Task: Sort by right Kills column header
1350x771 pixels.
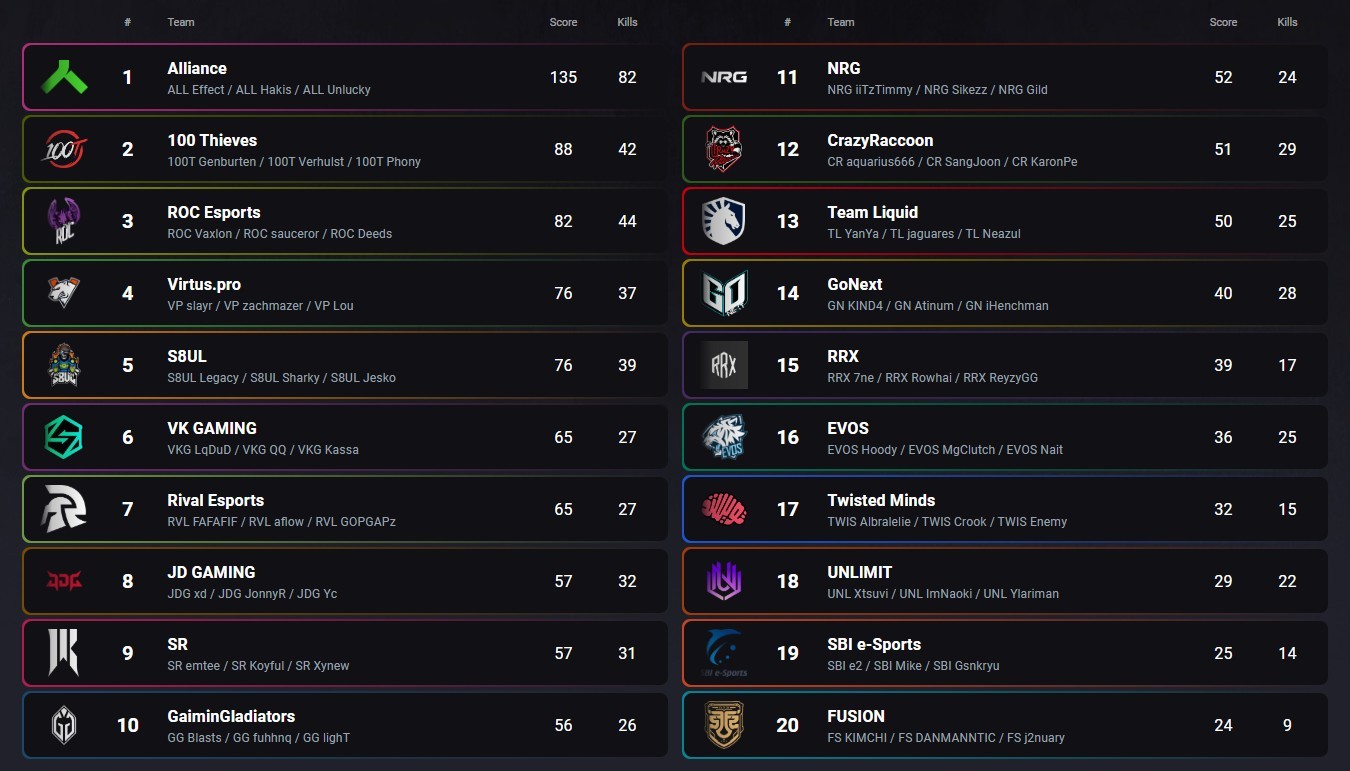Action: coord(1287,22)
